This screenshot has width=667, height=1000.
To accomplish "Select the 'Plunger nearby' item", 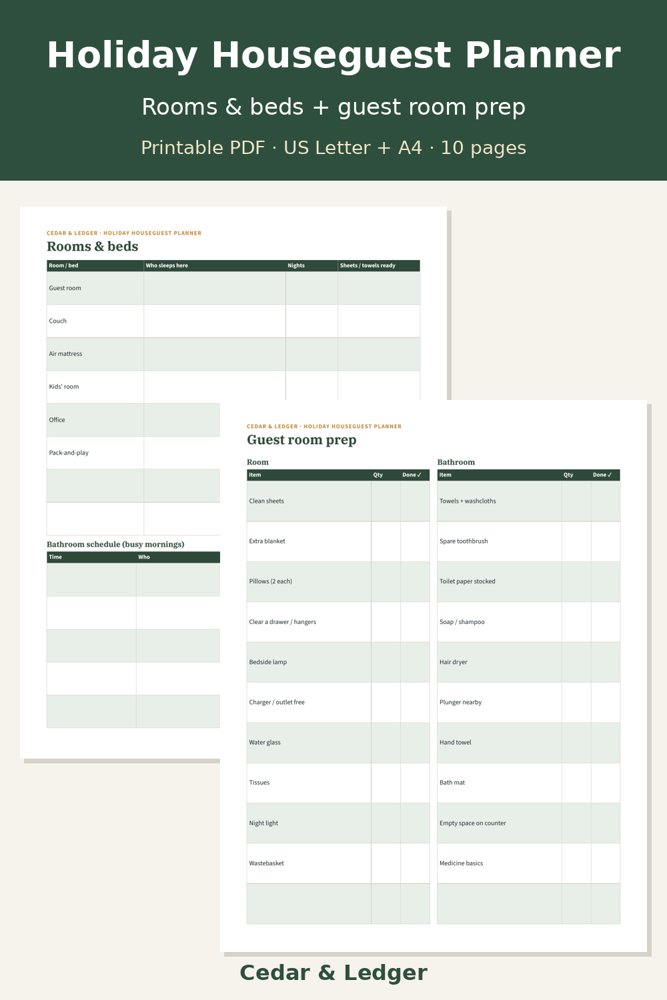I will tap(460, 702).
